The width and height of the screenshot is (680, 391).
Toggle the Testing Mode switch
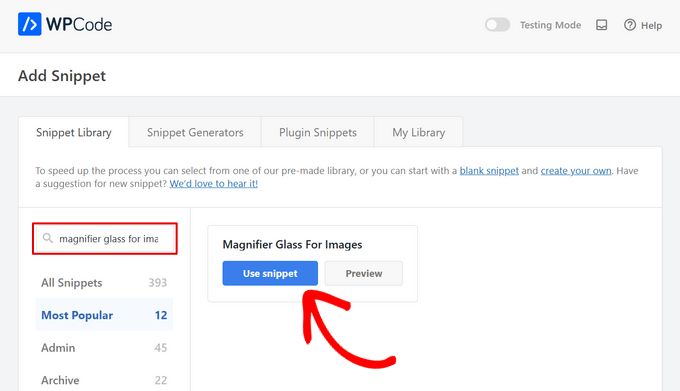click(497, 25)
